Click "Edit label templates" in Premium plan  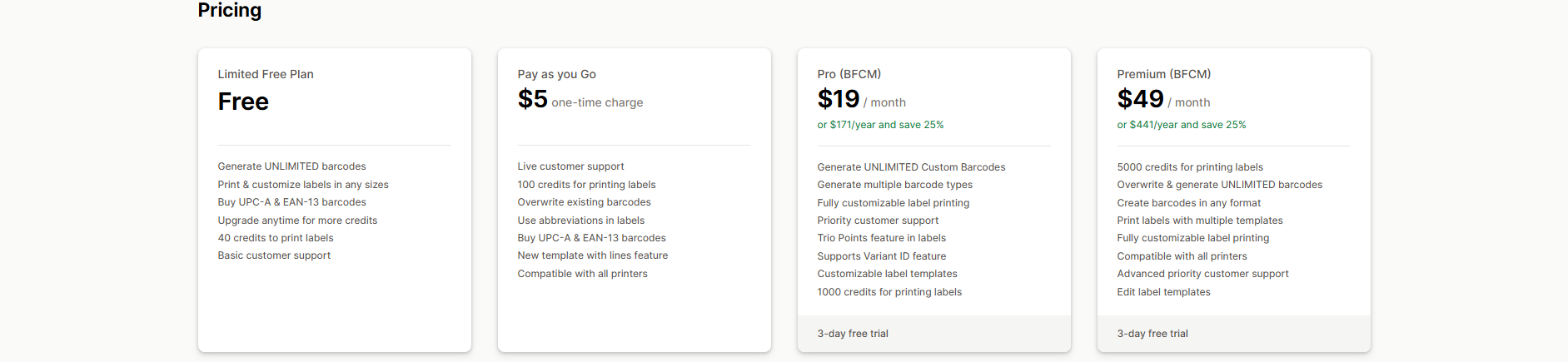tap(1163, 292)
